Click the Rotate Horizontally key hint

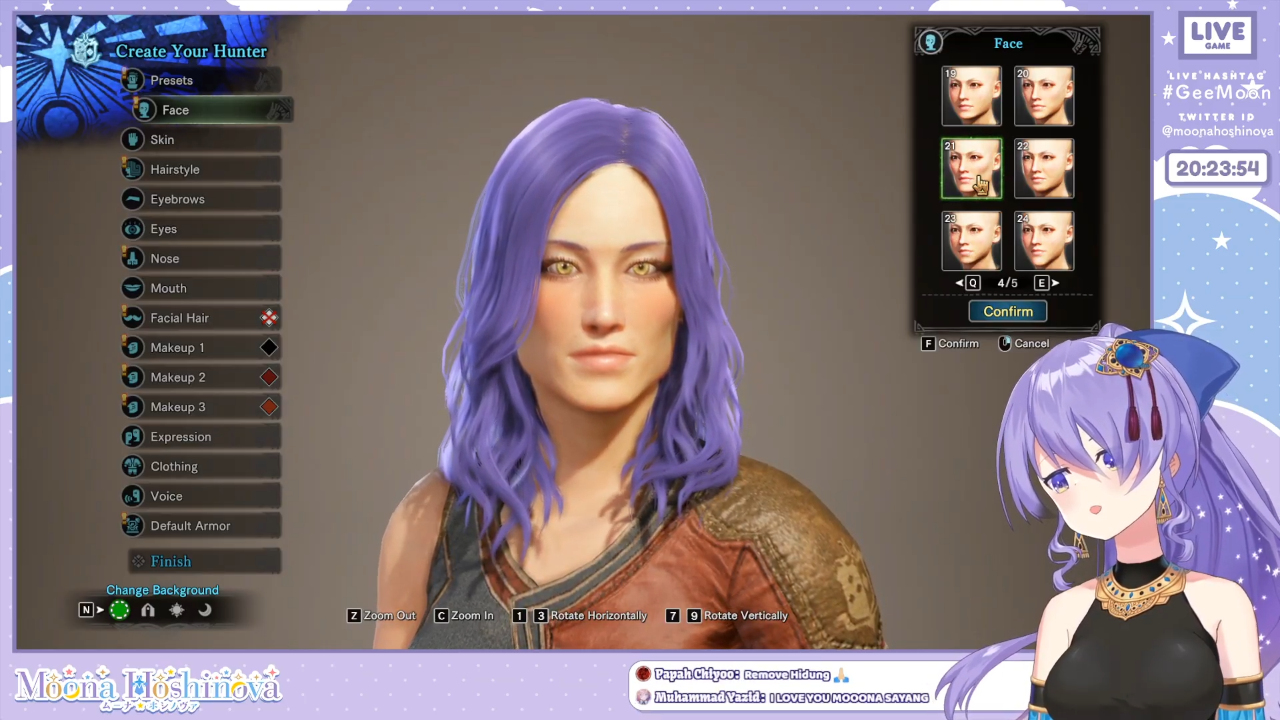[580, 616]
